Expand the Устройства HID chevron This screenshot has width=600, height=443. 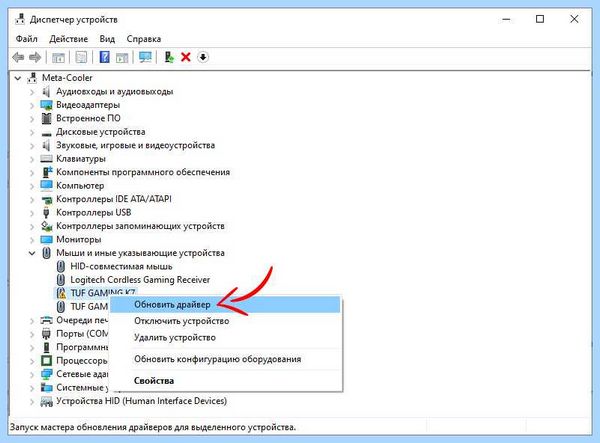point(32,401)
